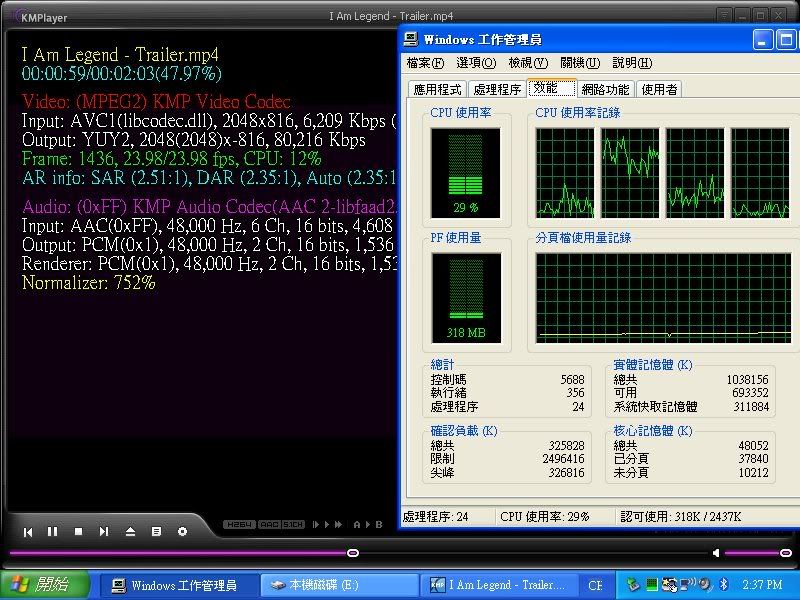The image size is (800, 600).
Task: Click the wireless network tray icon
Action: pos(687,584)
